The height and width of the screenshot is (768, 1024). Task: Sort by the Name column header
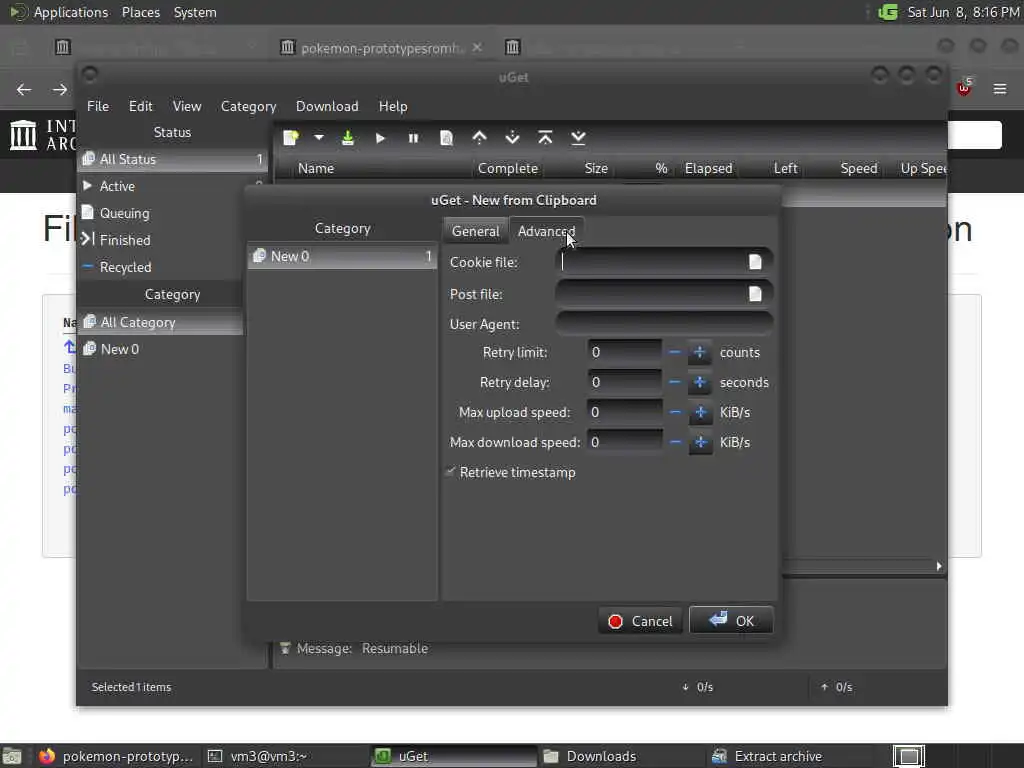point(315,168)
